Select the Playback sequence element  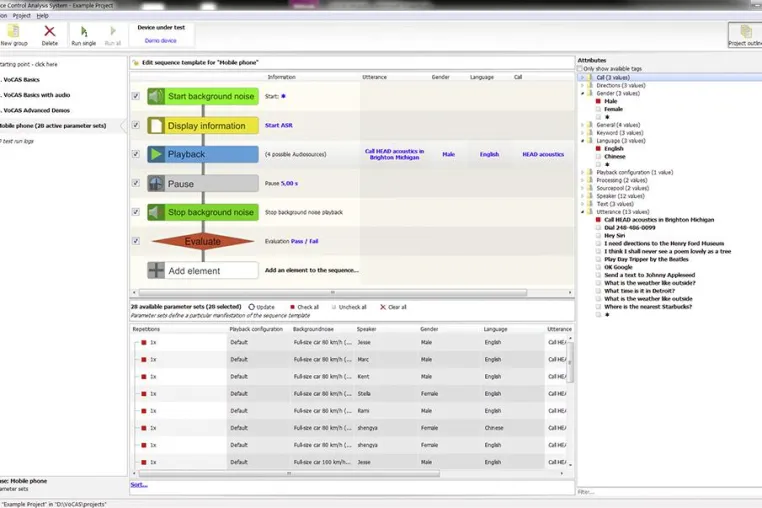coord(203,154)
